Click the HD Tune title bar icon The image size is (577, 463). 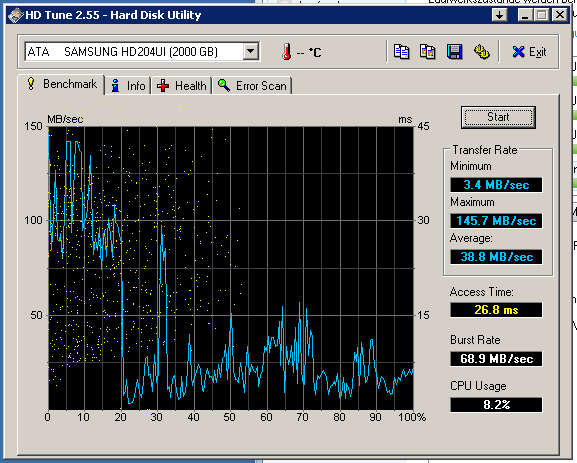(x=15, y=15)
